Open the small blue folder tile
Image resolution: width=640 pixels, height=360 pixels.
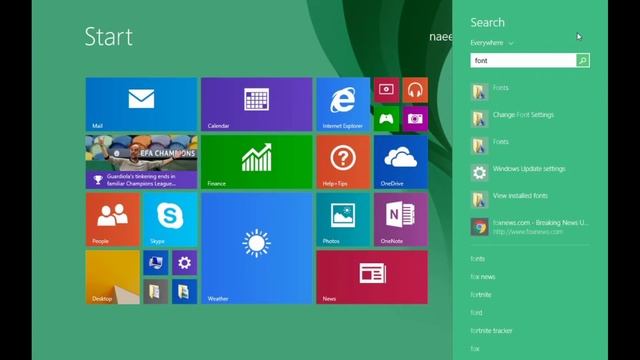(x=184, y=291)
